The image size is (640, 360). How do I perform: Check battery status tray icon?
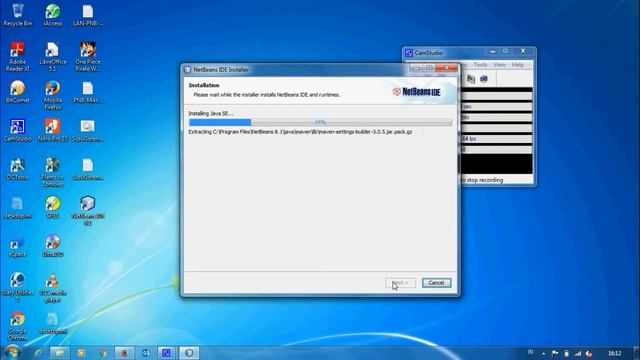coord(566,353)
